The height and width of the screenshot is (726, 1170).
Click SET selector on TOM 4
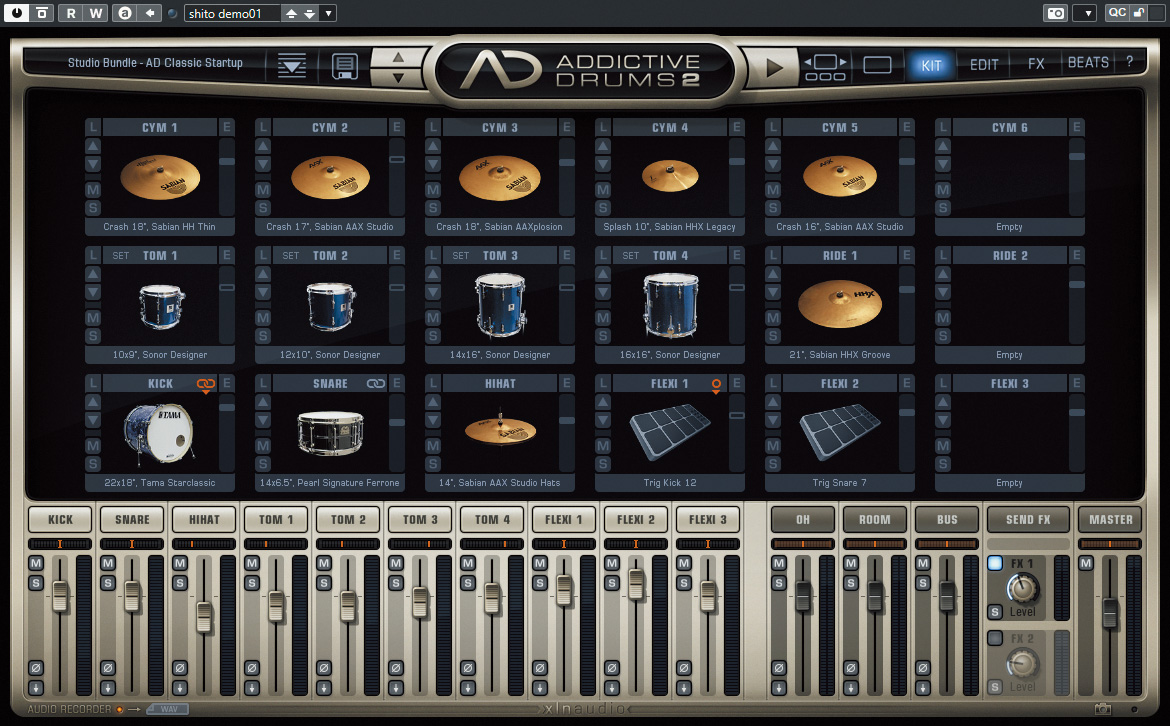[x=631, y=256]
